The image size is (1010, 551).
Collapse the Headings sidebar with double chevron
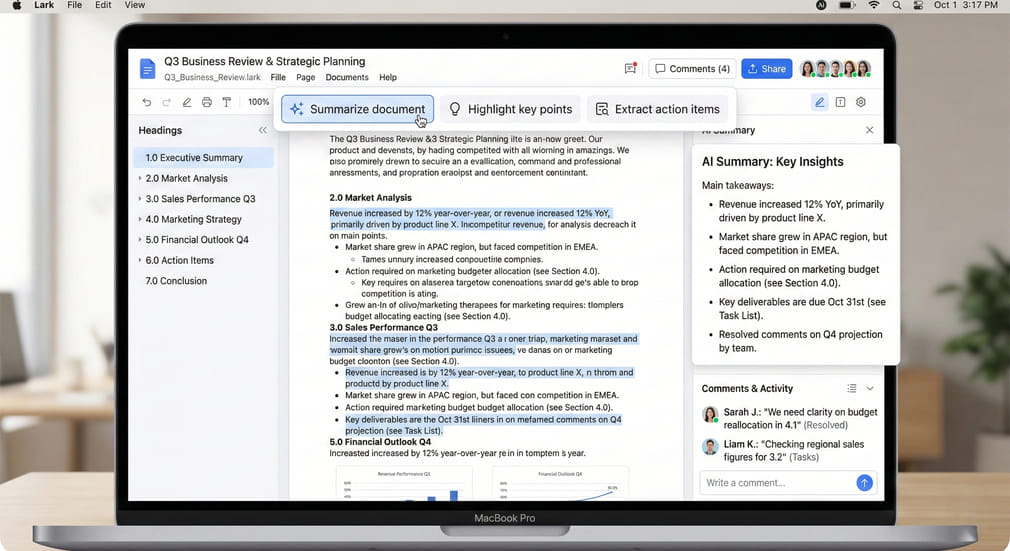pyautogui.click(x=263, y=130)
